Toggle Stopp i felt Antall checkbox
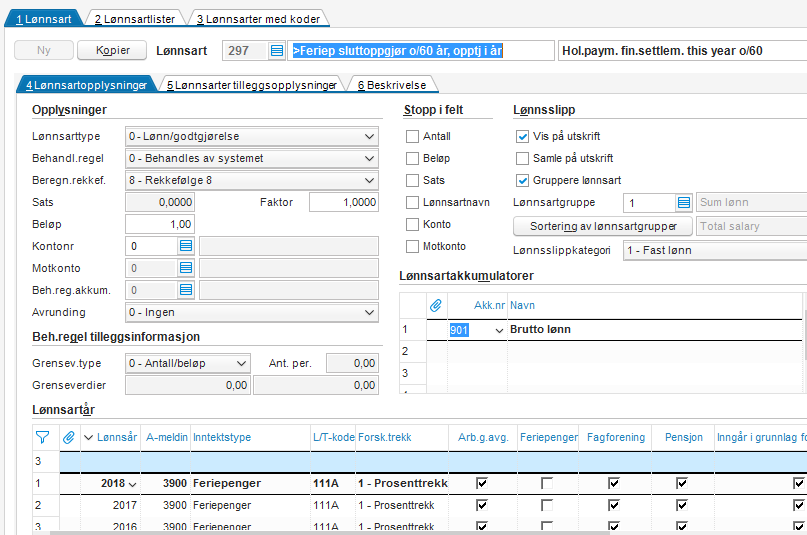This screenshot has width=807, height=535. click(x=412, y=136)
